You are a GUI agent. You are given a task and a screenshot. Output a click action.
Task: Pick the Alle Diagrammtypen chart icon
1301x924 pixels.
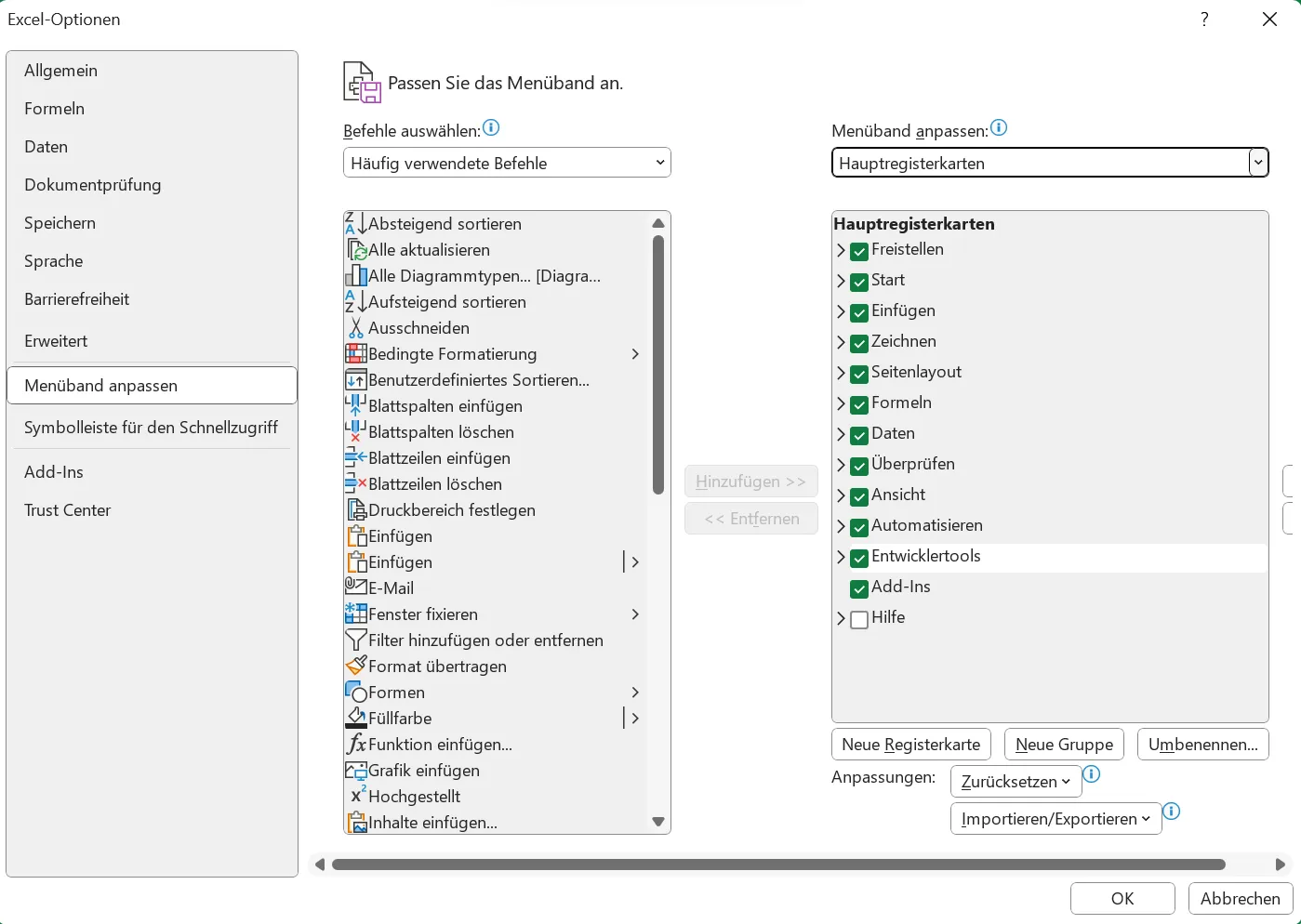coord(356,276)
